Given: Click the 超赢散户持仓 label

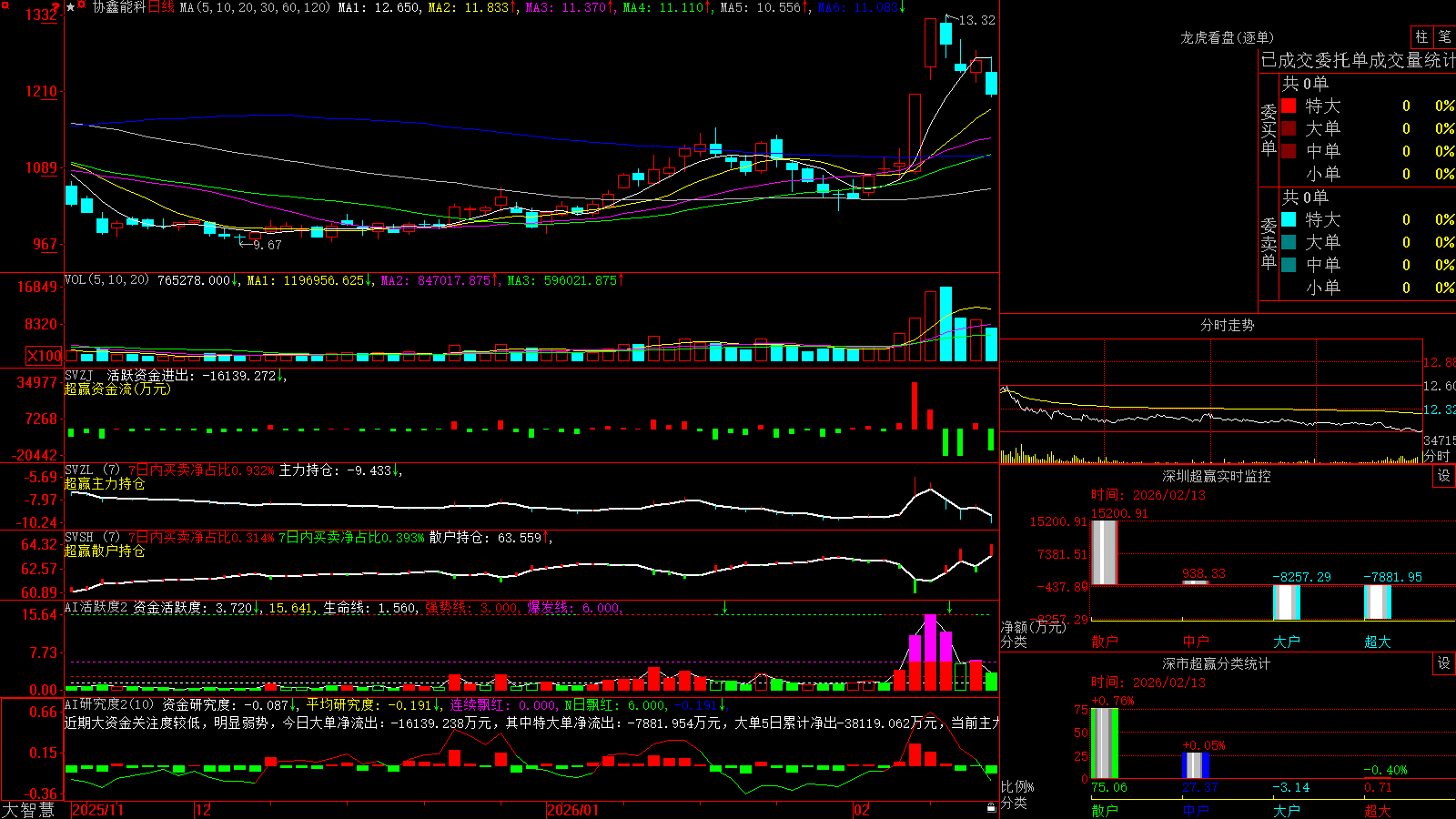Looking at the screenshot, I should (x=105, y=551).
